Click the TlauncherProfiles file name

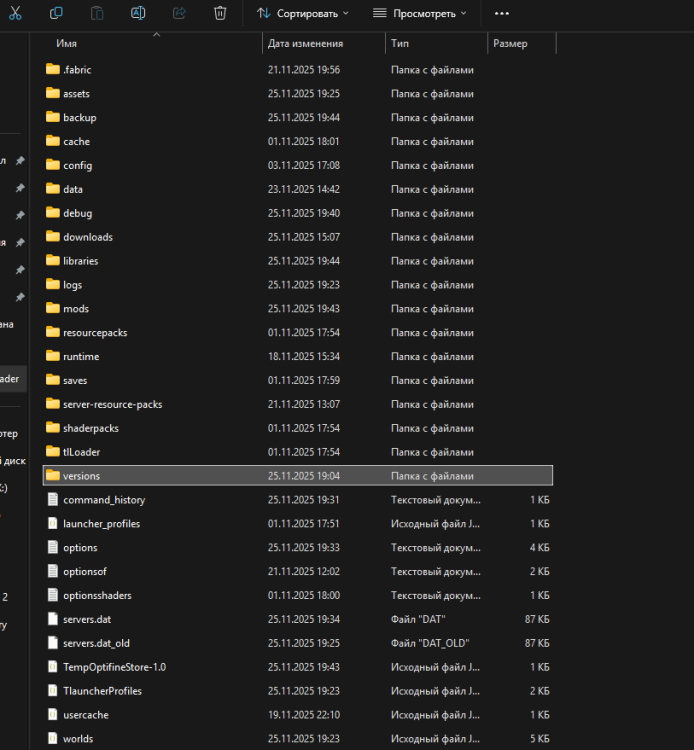(102, 691)
